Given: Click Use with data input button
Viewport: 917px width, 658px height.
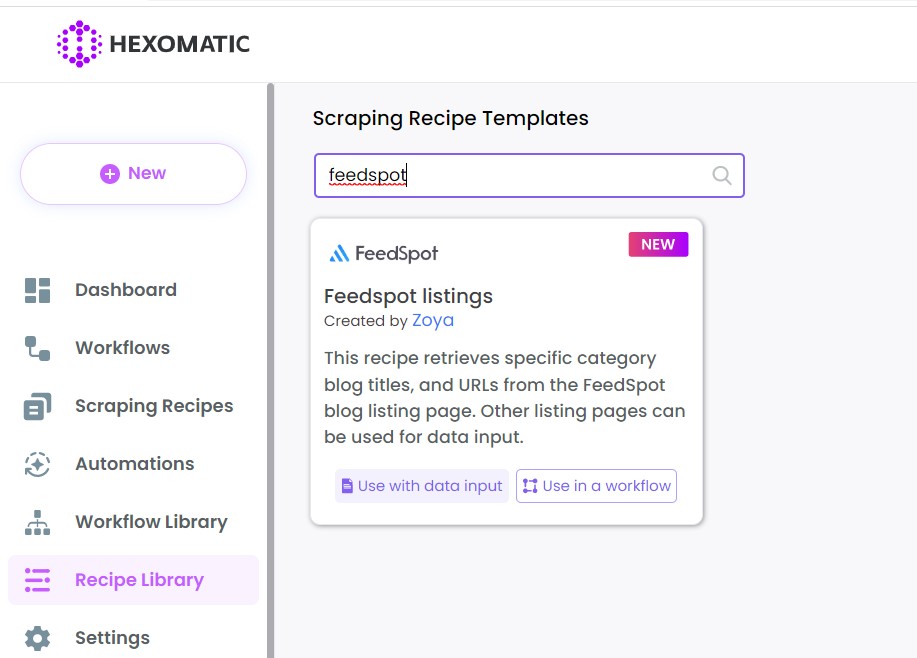Looking at the screenshot, I should click(422, 486).
